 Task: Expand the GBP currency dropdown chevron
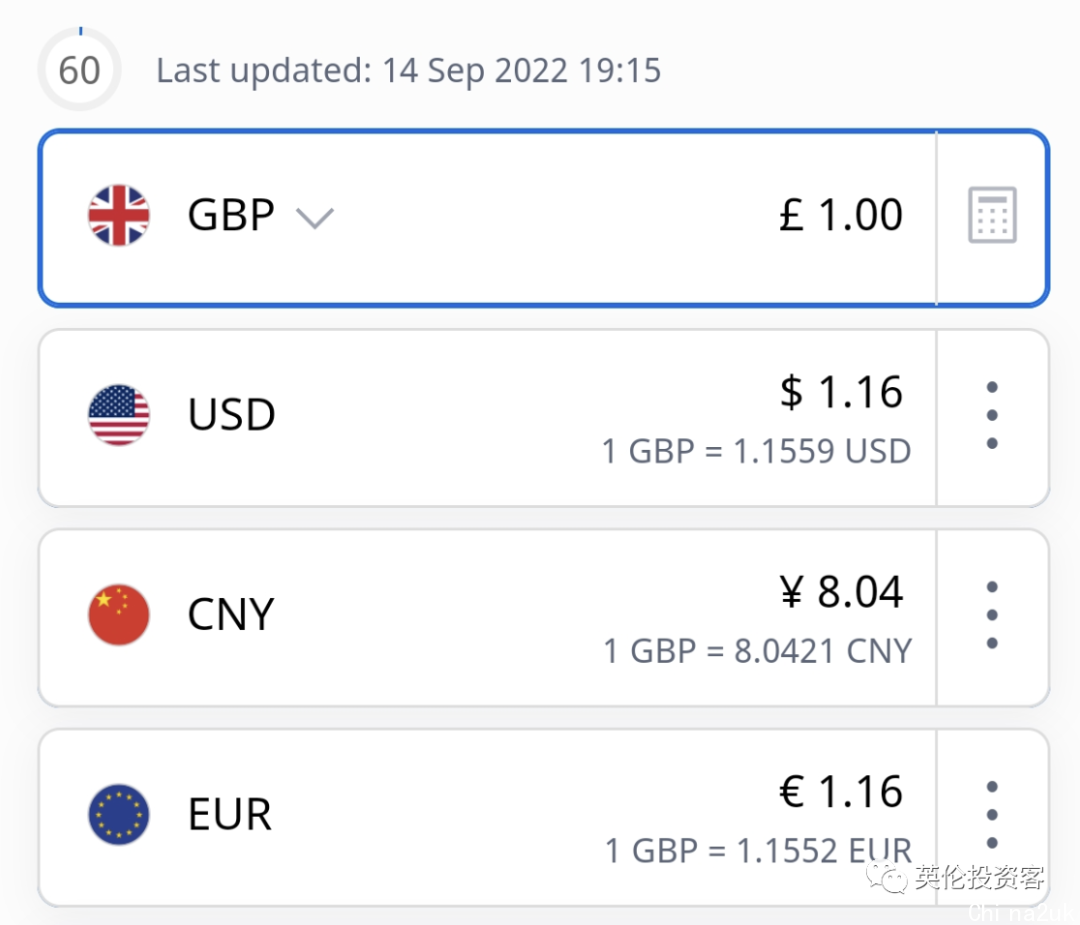[315, 218]
